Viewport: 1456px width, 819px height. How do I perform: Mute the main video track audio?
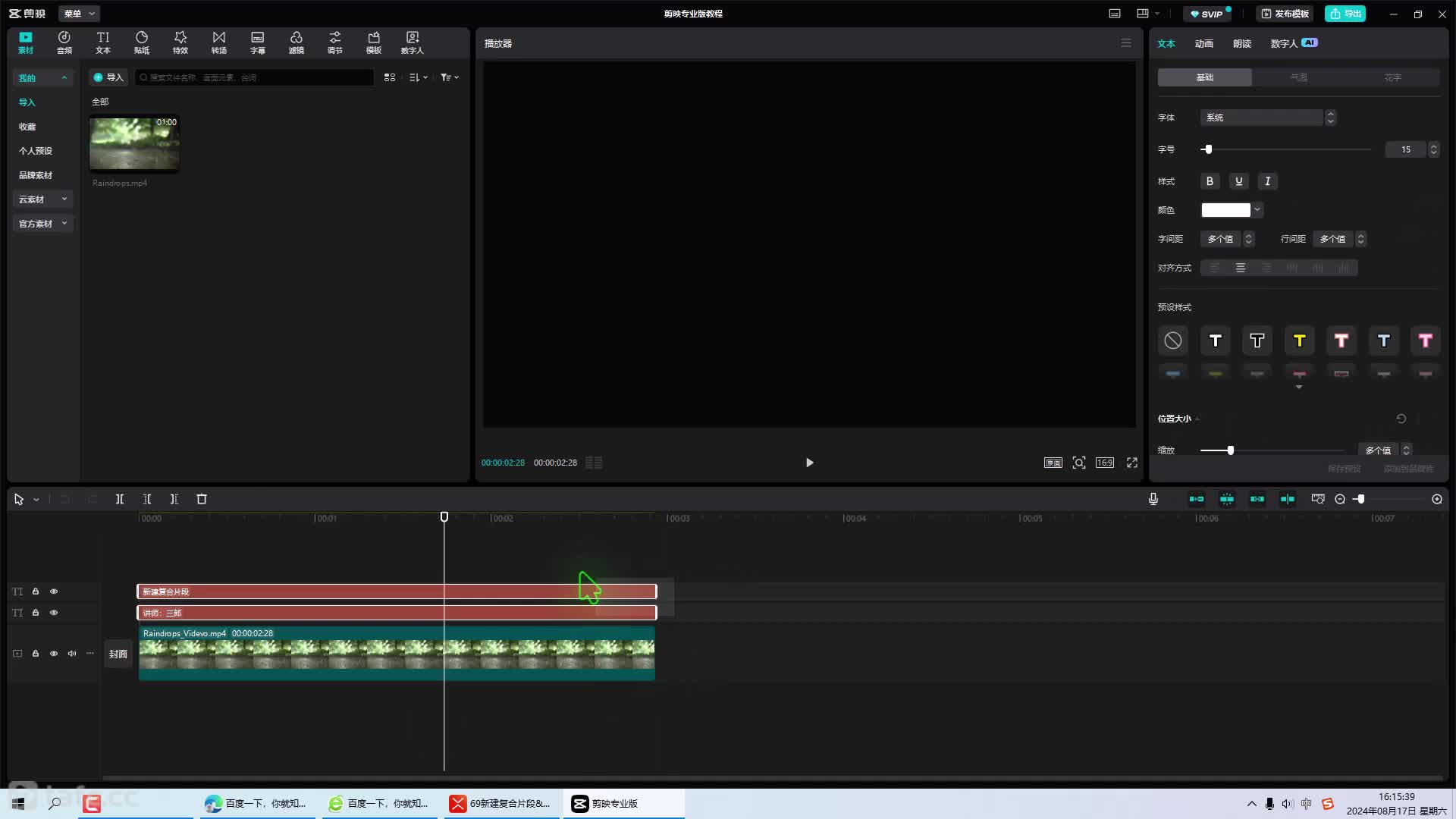point(72,654)
